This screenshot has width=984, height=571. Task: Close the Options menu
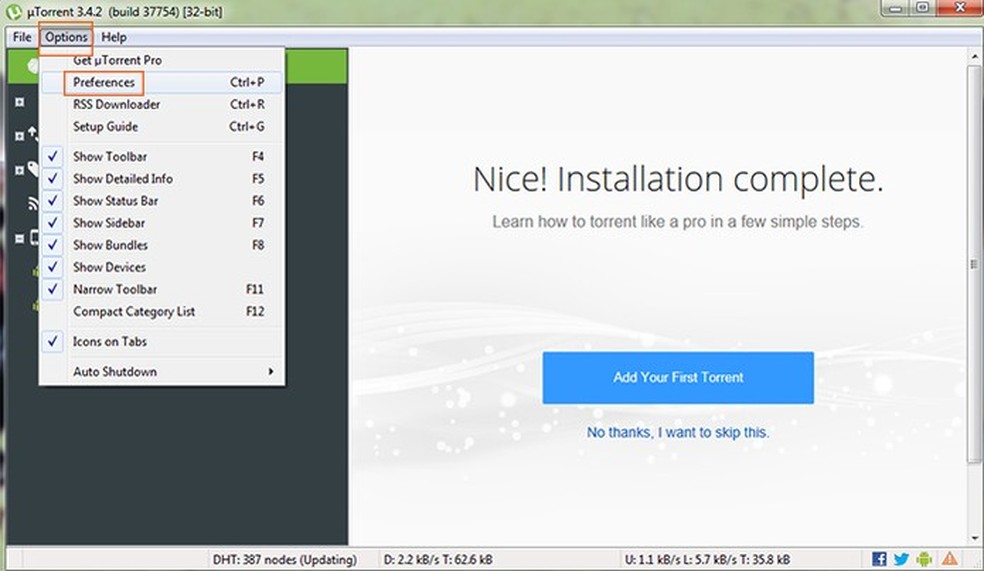[66, 37]
